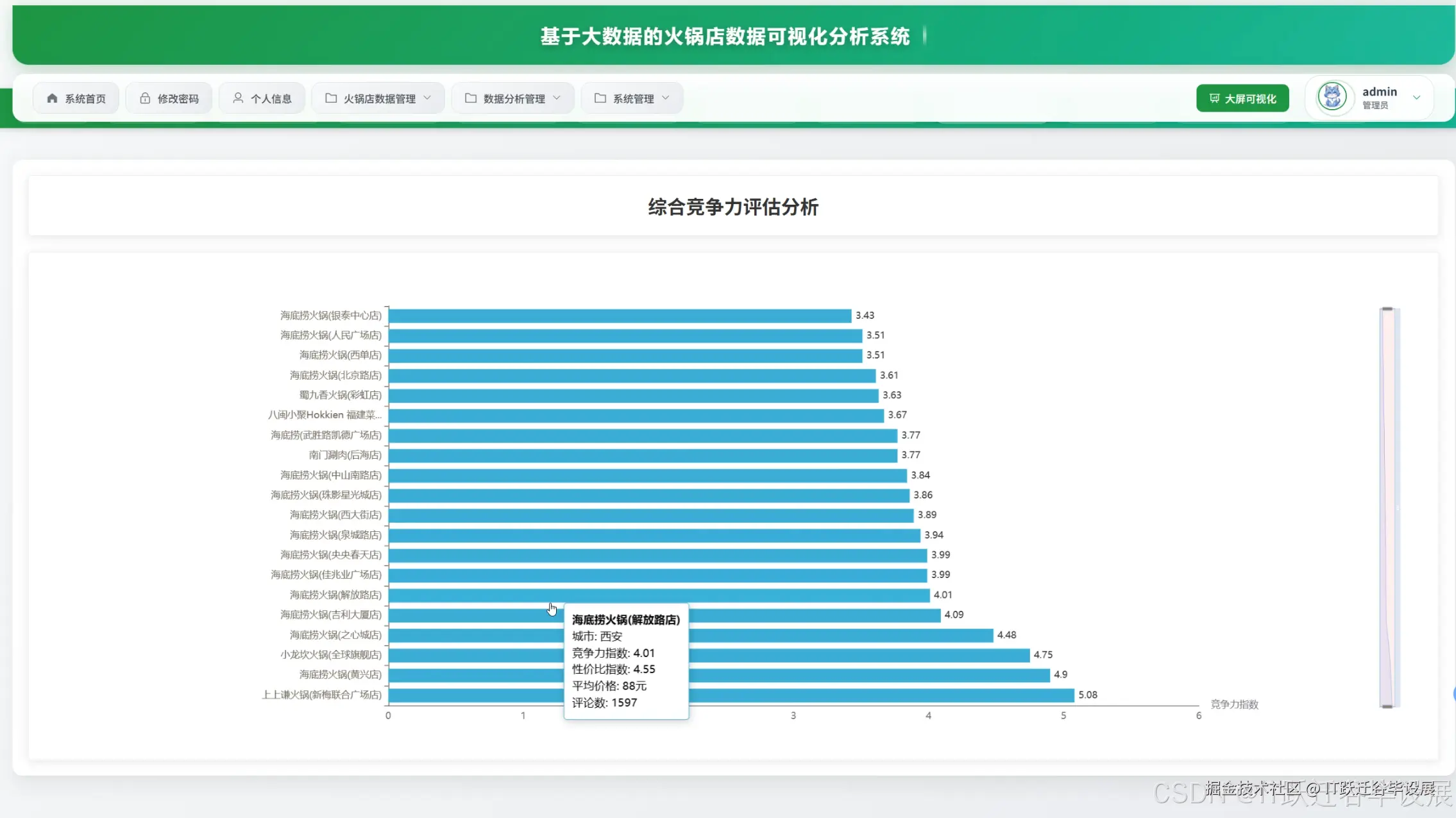The width and height of the screenshot is (1456, 818).
Task: Click the admin avatar cat image
Action: (x=1332, y=96)
